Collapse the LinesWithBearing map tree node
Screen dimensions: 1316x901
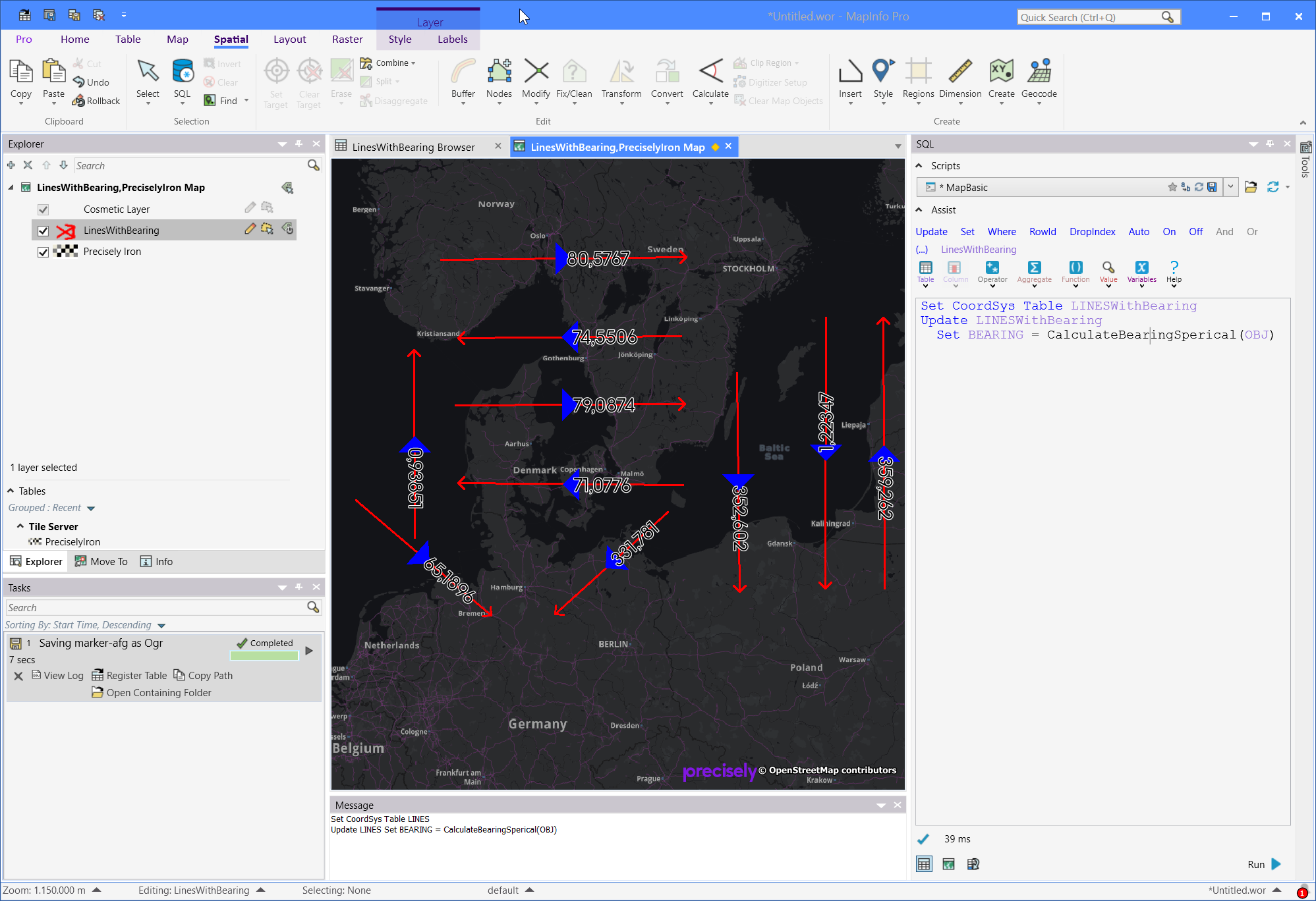pos(11,188)
